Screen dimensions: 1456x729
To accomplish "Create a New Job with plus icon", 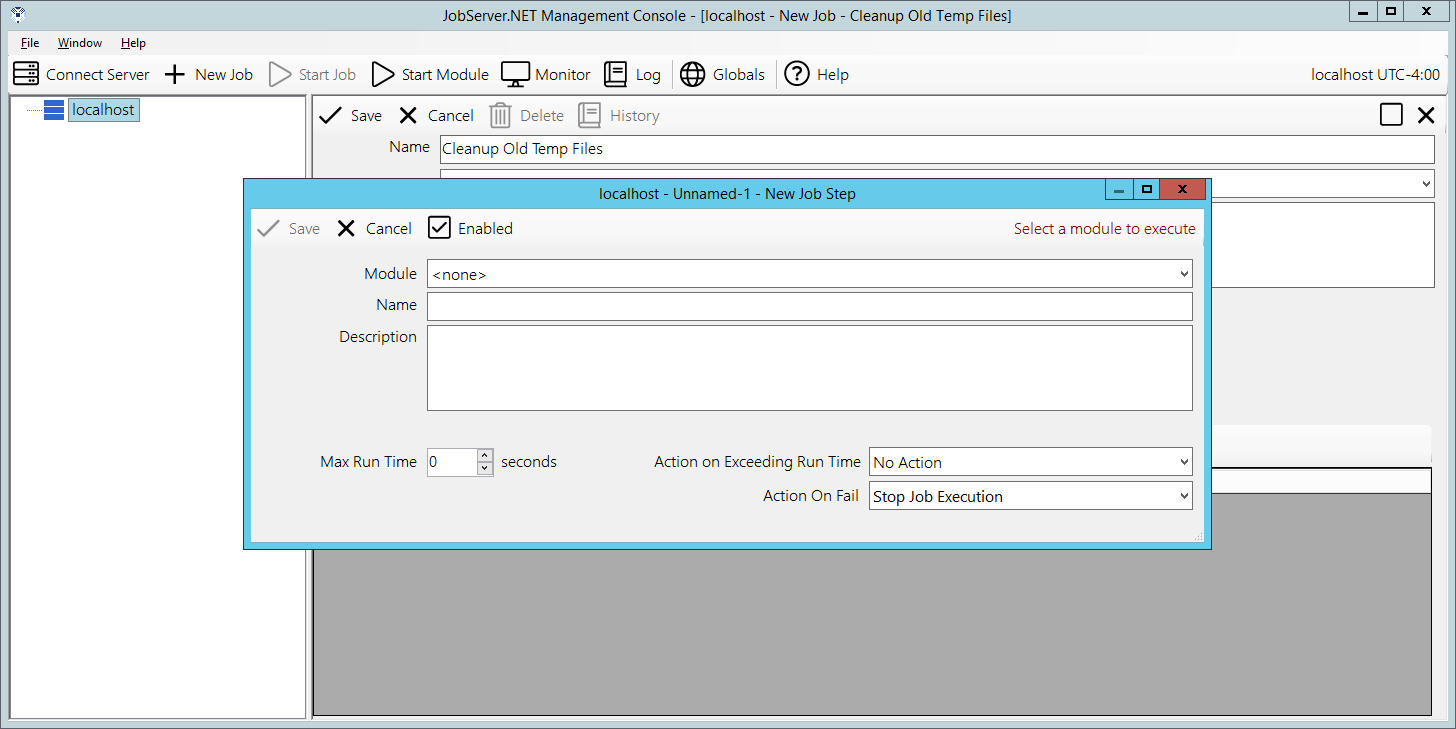I will tap(175, 74).
